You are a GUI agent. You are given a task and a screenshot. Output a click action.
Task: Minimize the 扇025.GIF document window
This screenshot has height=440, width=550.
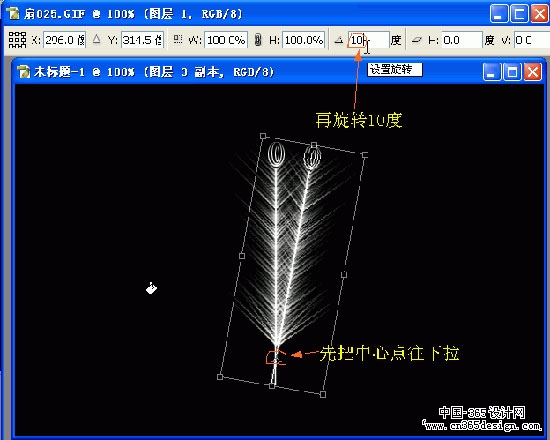tap(498, 14)
